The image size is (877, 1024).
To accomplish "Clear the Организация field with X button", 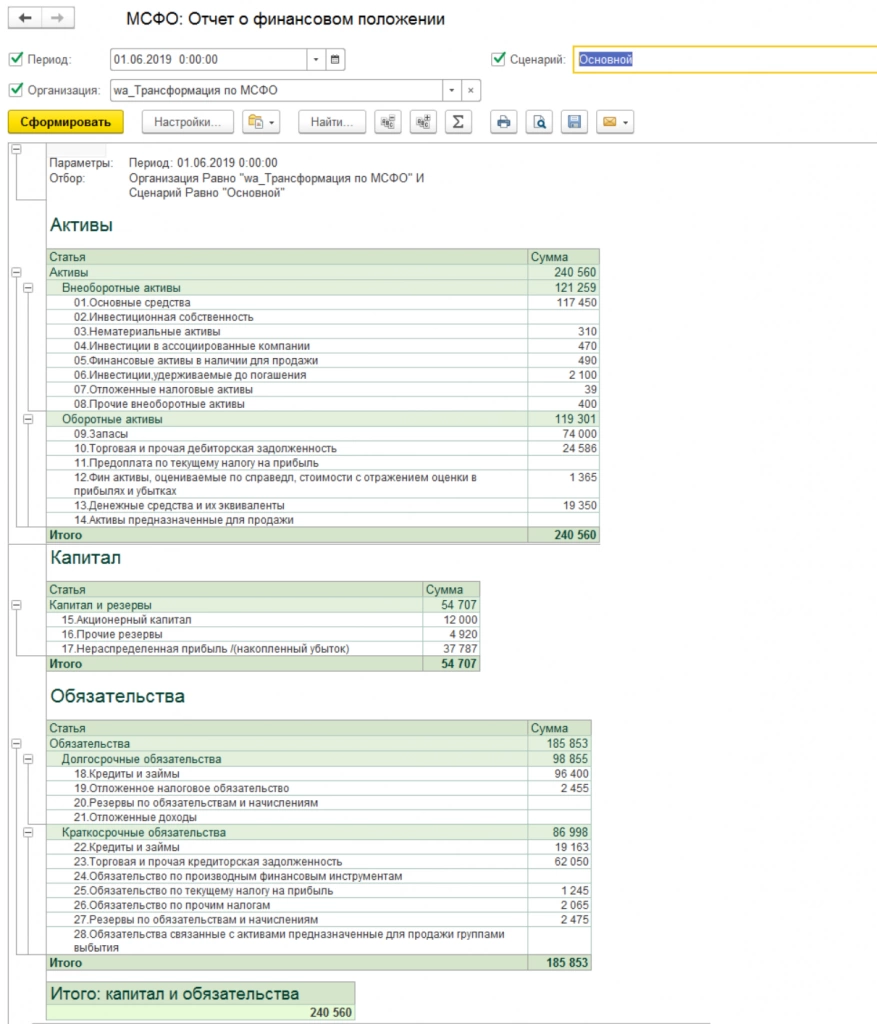I will click(x=471, y=90).
